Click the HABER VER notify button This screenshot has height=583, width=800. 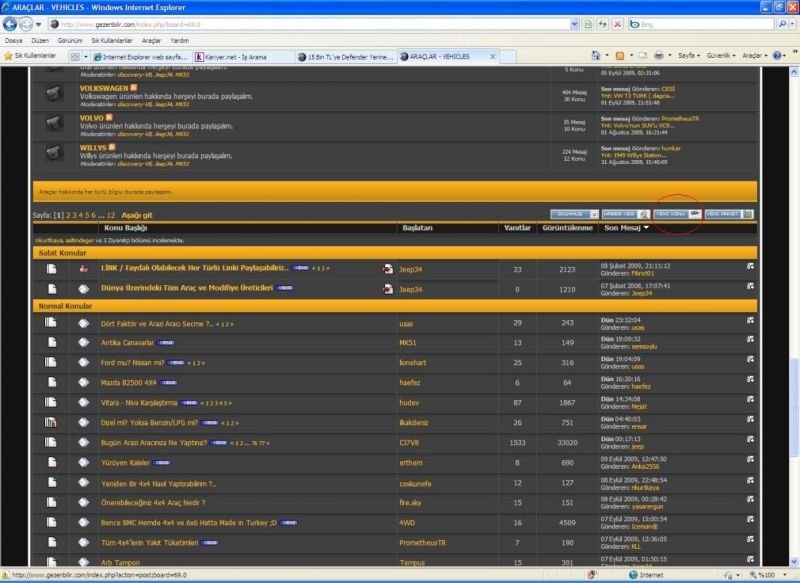(626, 214)
